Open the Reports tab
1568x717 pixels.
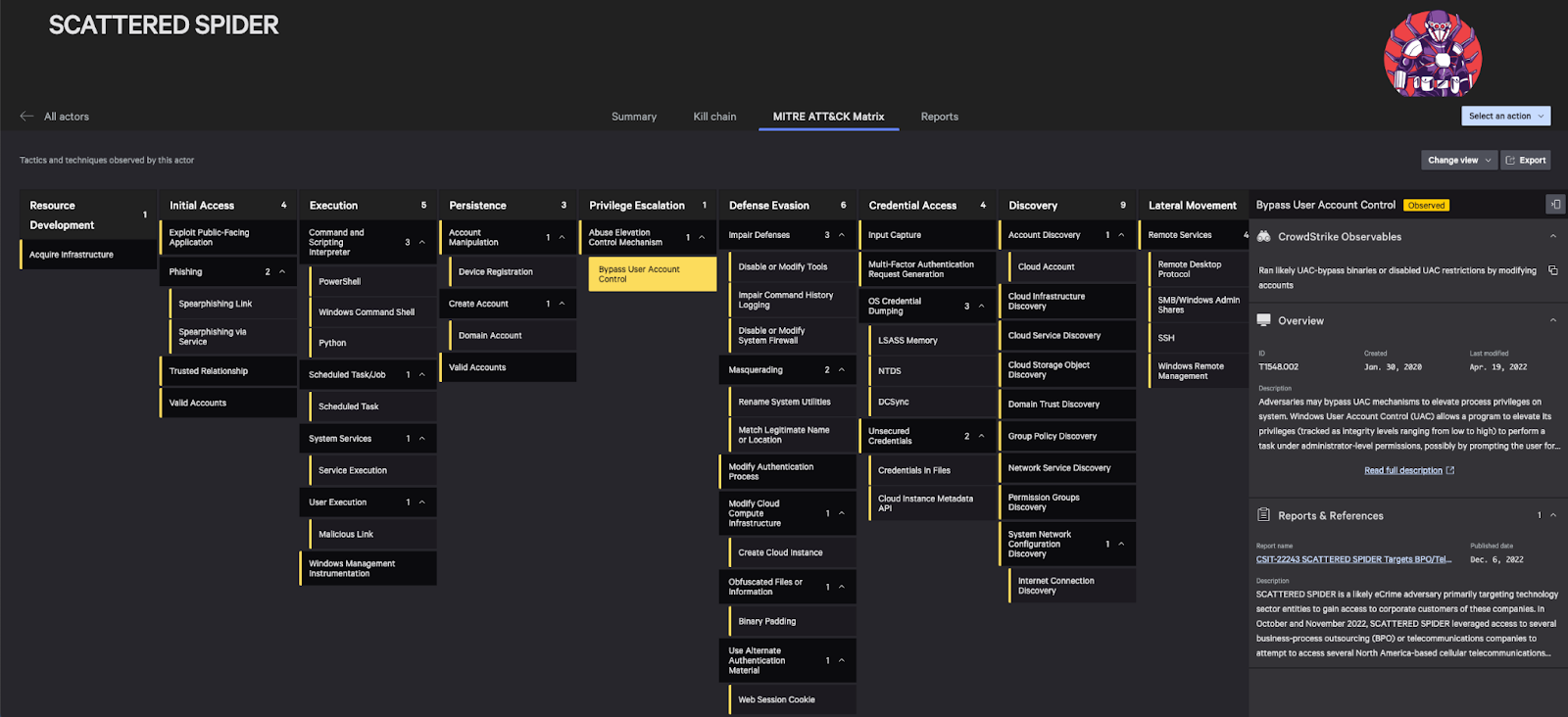[939, 117]
